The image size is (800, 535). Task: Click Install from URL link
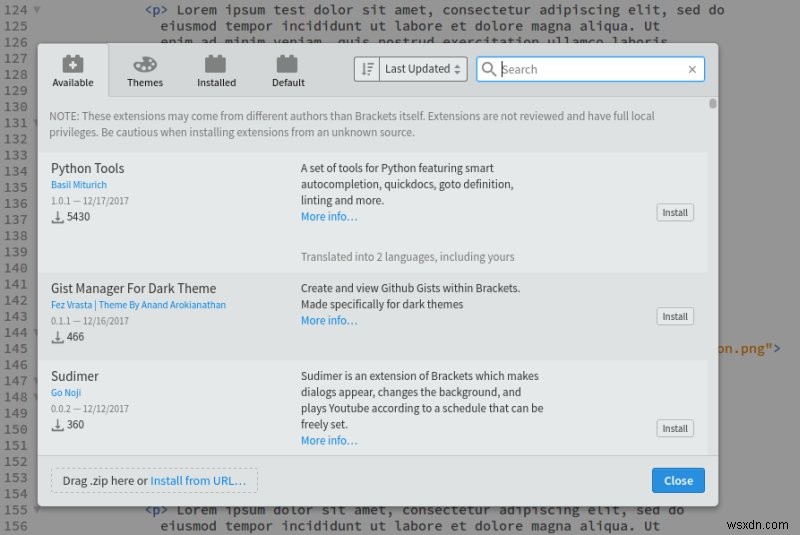198,480
